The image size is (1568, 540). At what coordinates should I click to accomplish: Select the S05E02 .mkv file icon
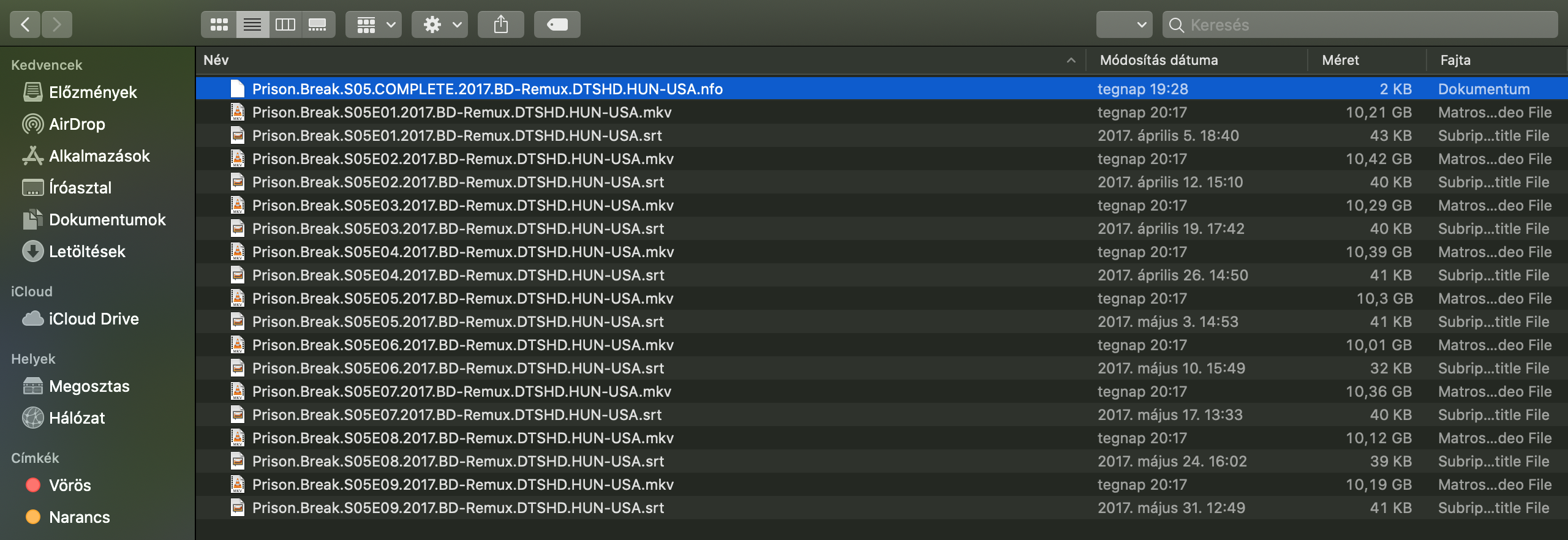coord(238,159)
